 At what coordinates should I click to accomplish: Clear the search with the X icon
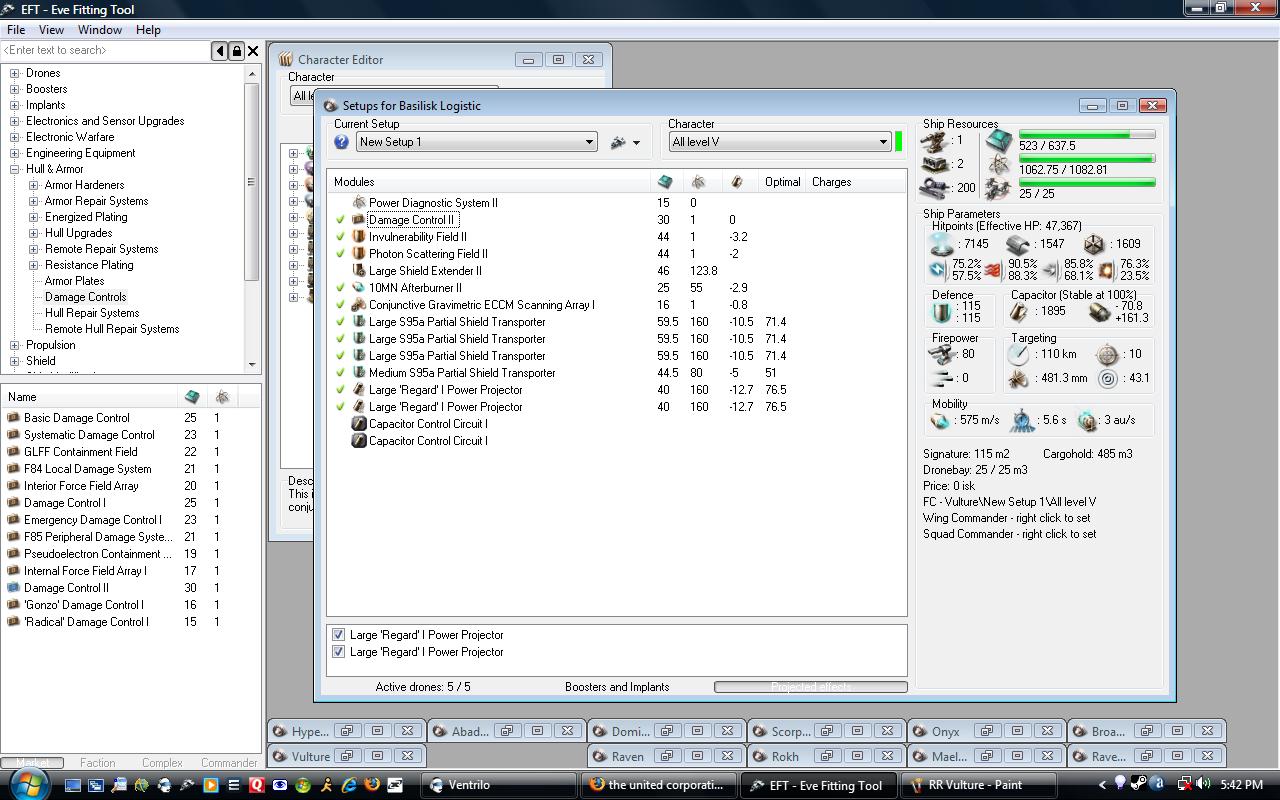[253, 50]
